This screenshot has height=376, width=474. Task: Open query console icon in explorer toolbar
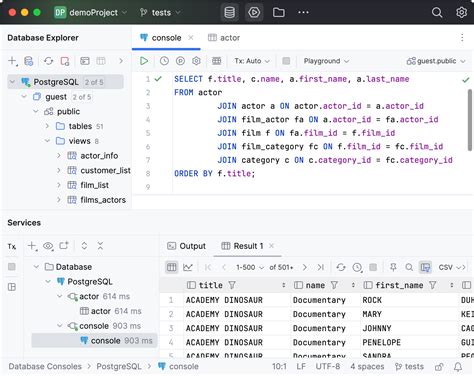pos(85,61)
